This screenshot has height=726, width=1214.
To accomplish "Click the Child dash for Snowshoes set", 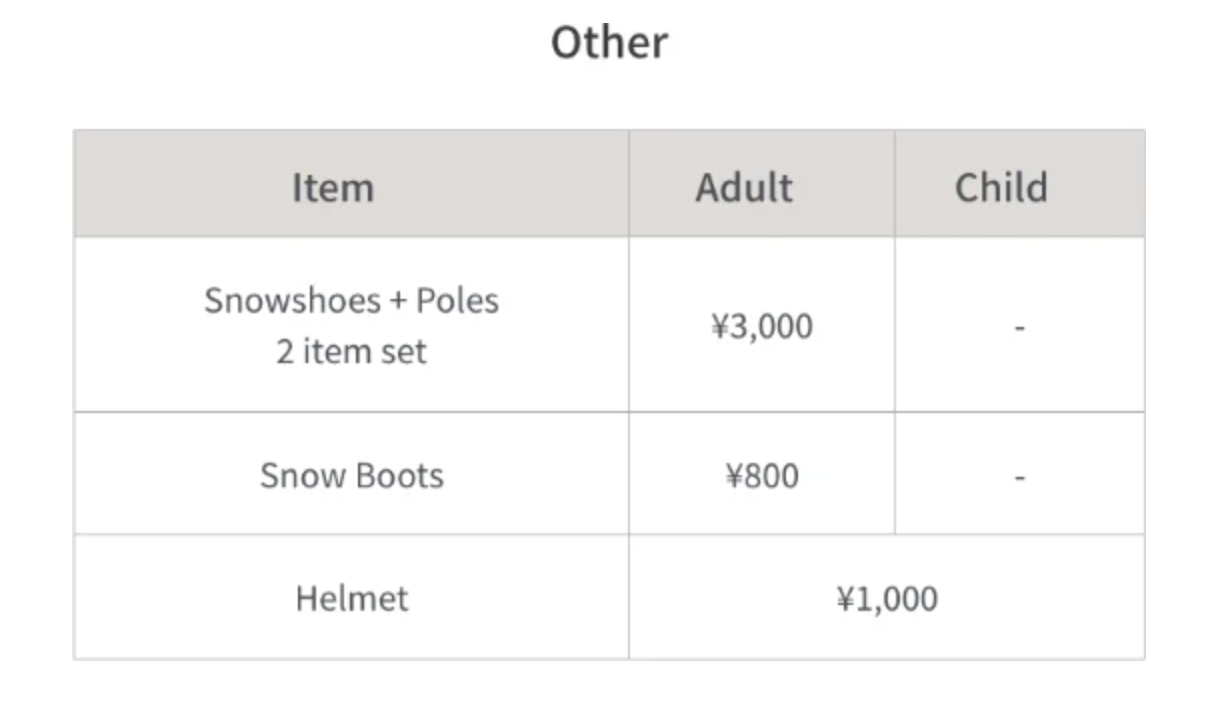I will point(1019,327).
